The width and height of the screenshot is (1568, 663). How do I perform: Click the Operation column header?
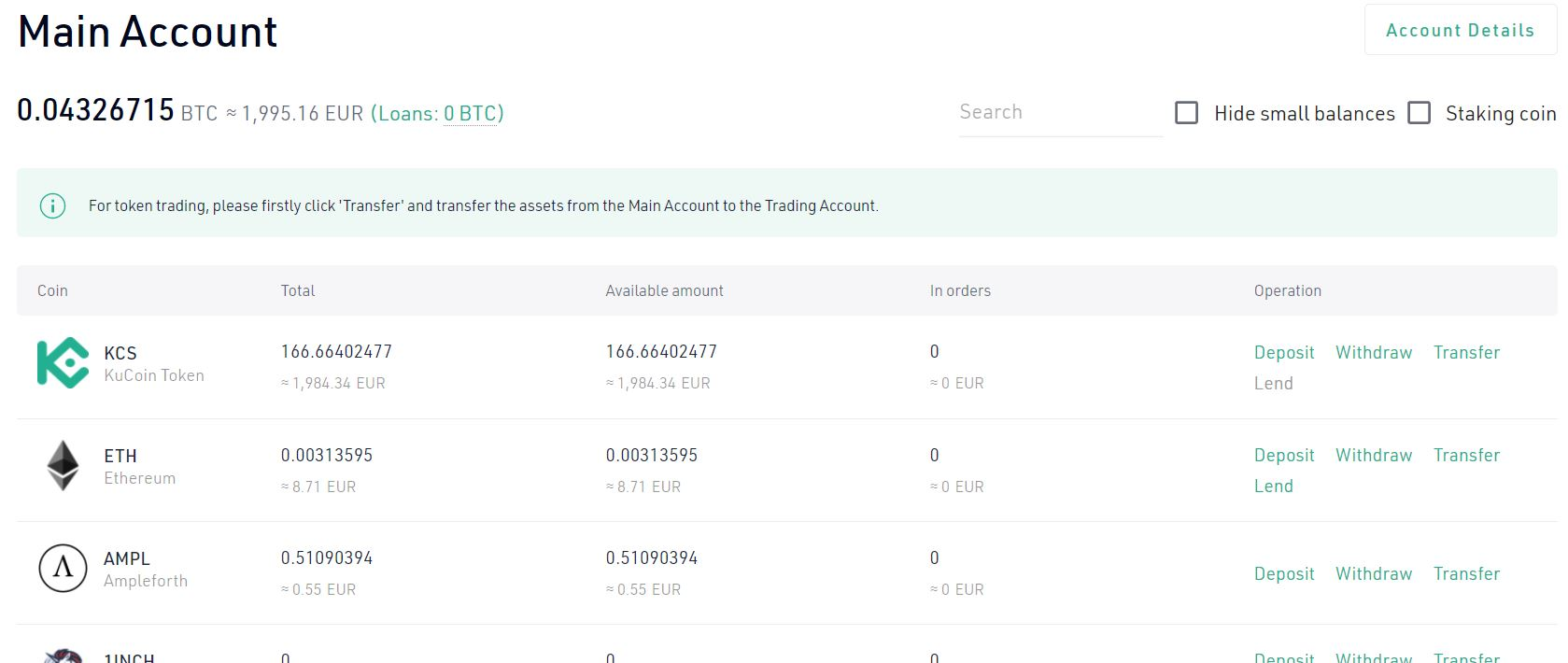[1288, 290]
